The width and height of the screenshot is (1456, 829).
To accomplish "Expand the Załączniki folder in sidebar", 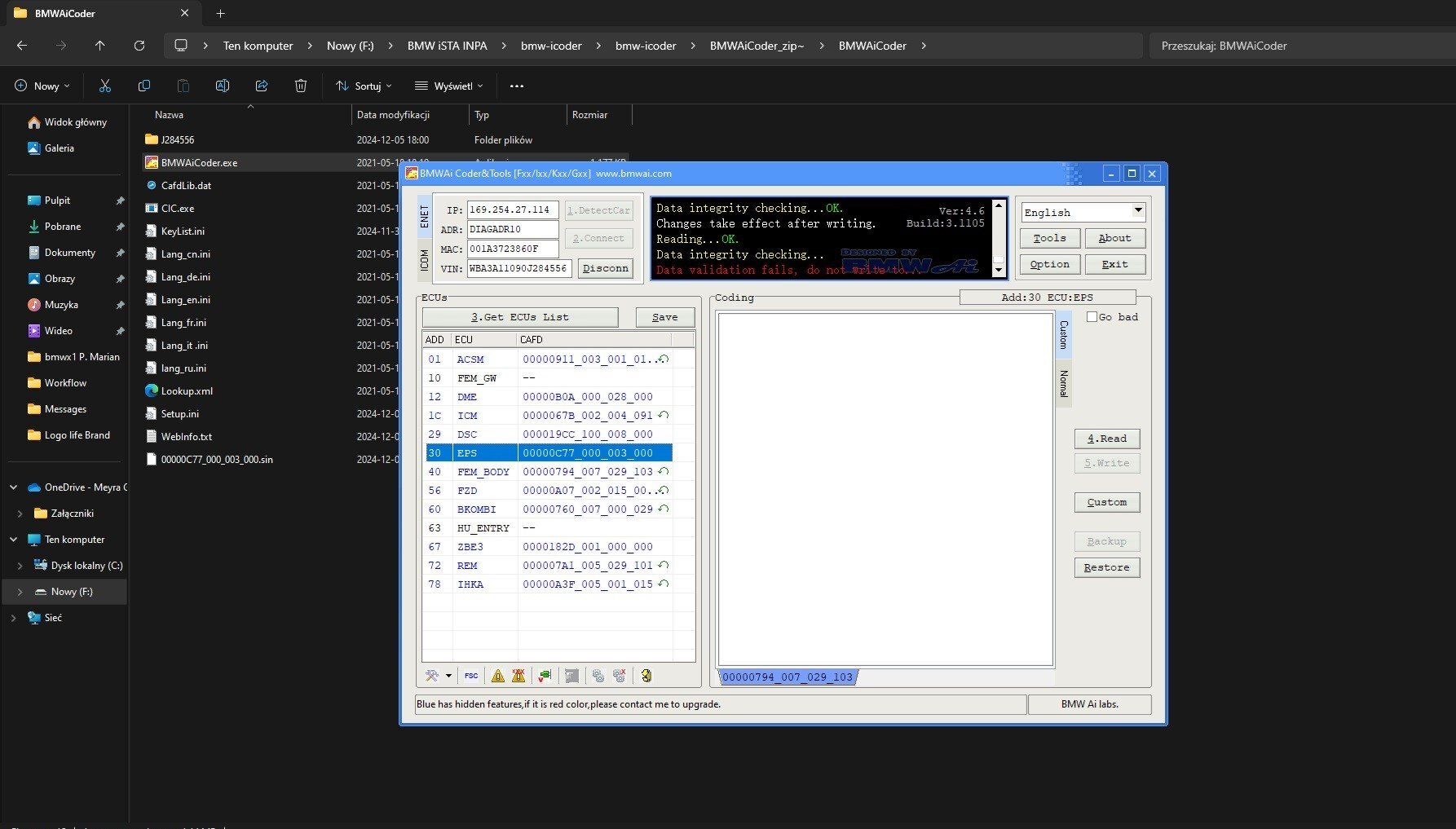I will 20,514.
